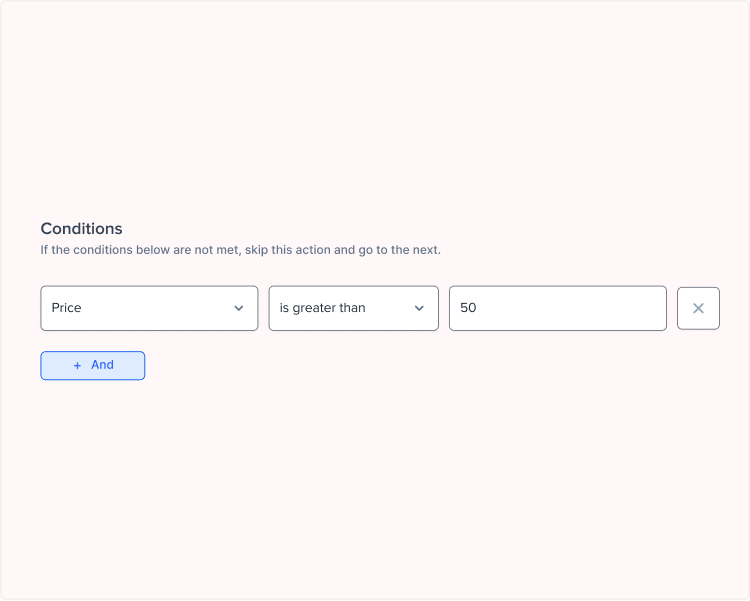Viewport: 750px width, 601px height.
Task: Focus the value field containing 50
Action: pyautogui.click(x=558, y=308)
